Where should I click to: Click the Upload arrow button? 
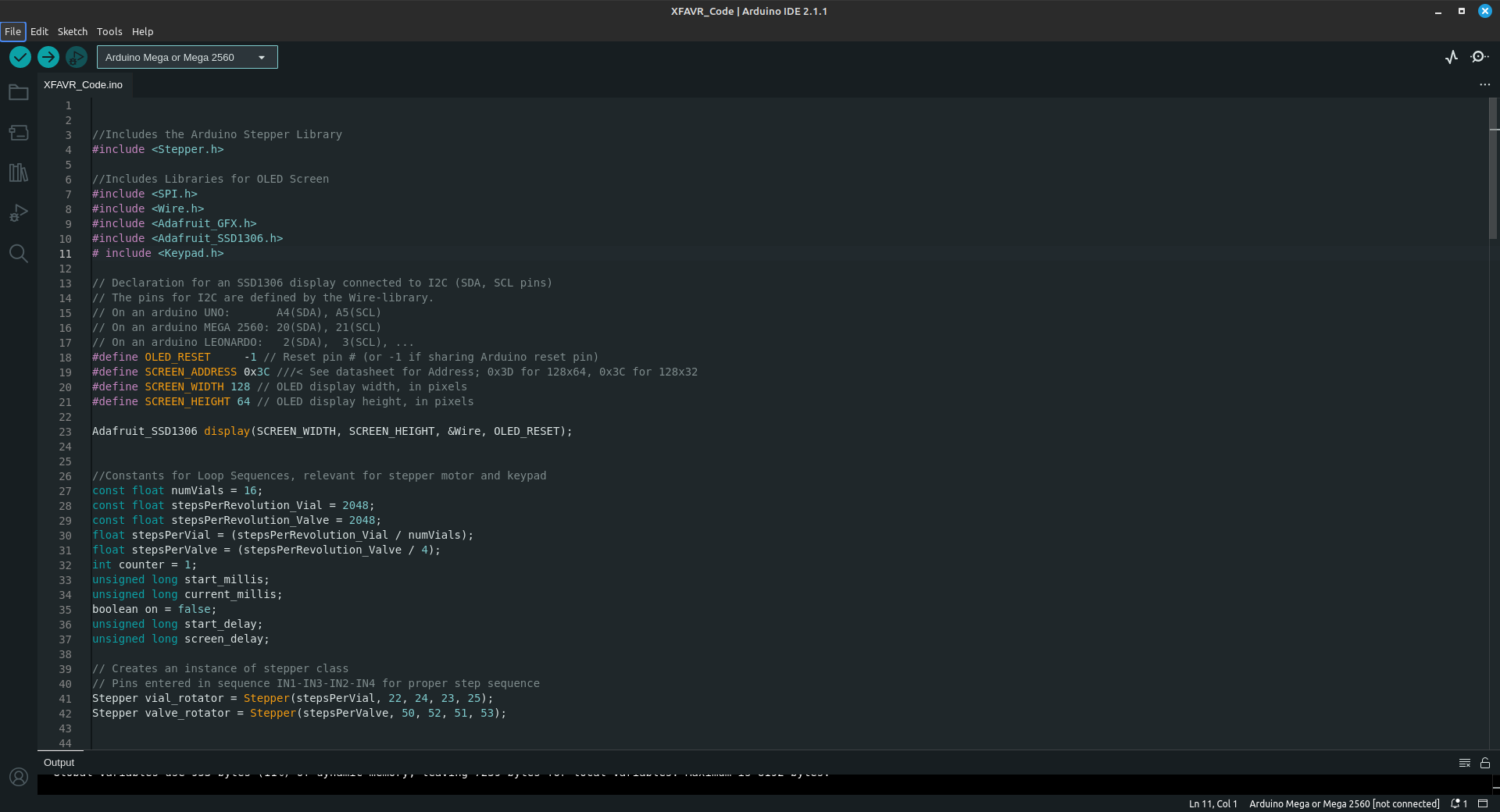[x=48, y=57]
